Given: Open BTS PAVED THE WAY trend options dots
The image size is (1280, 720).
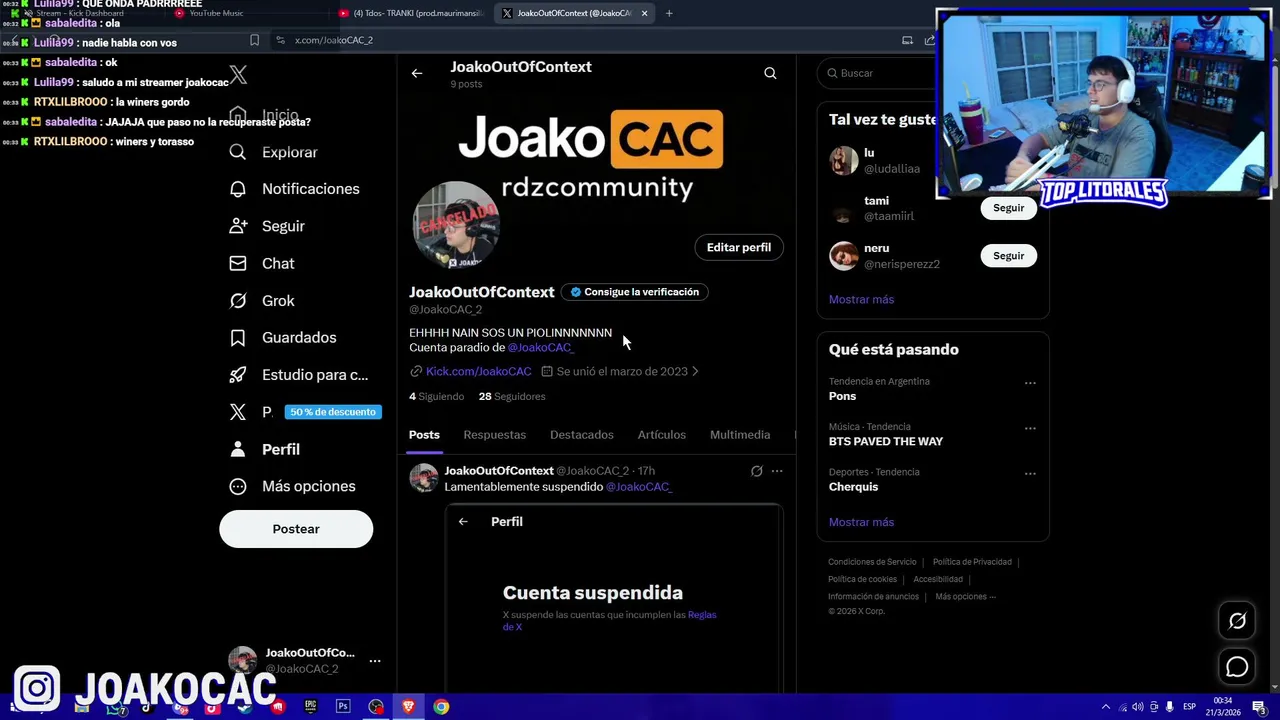Looking at the screenshot, I should pyautogui.click(x=1030, y=428).
